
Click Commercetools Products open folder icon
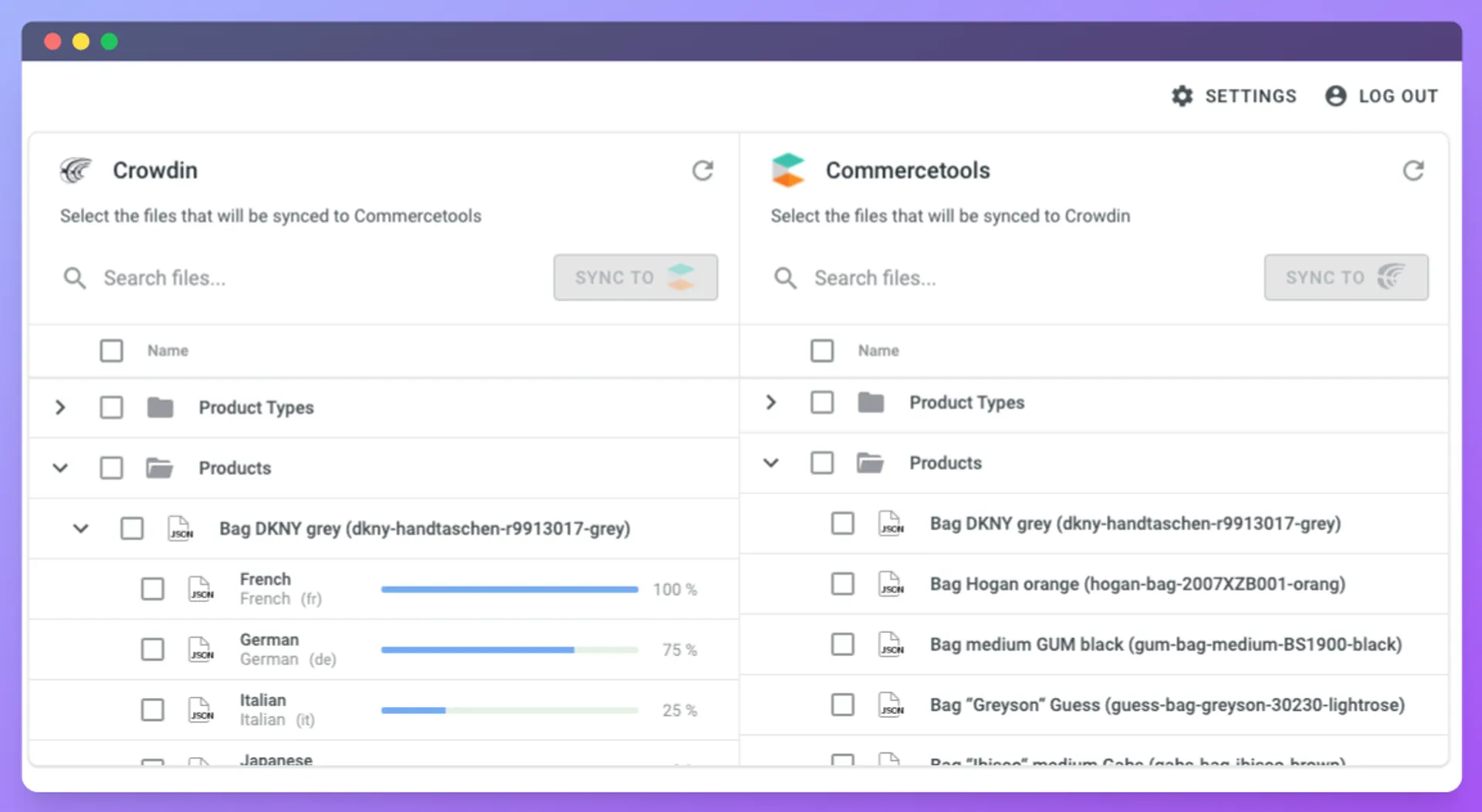pos(871,463)
